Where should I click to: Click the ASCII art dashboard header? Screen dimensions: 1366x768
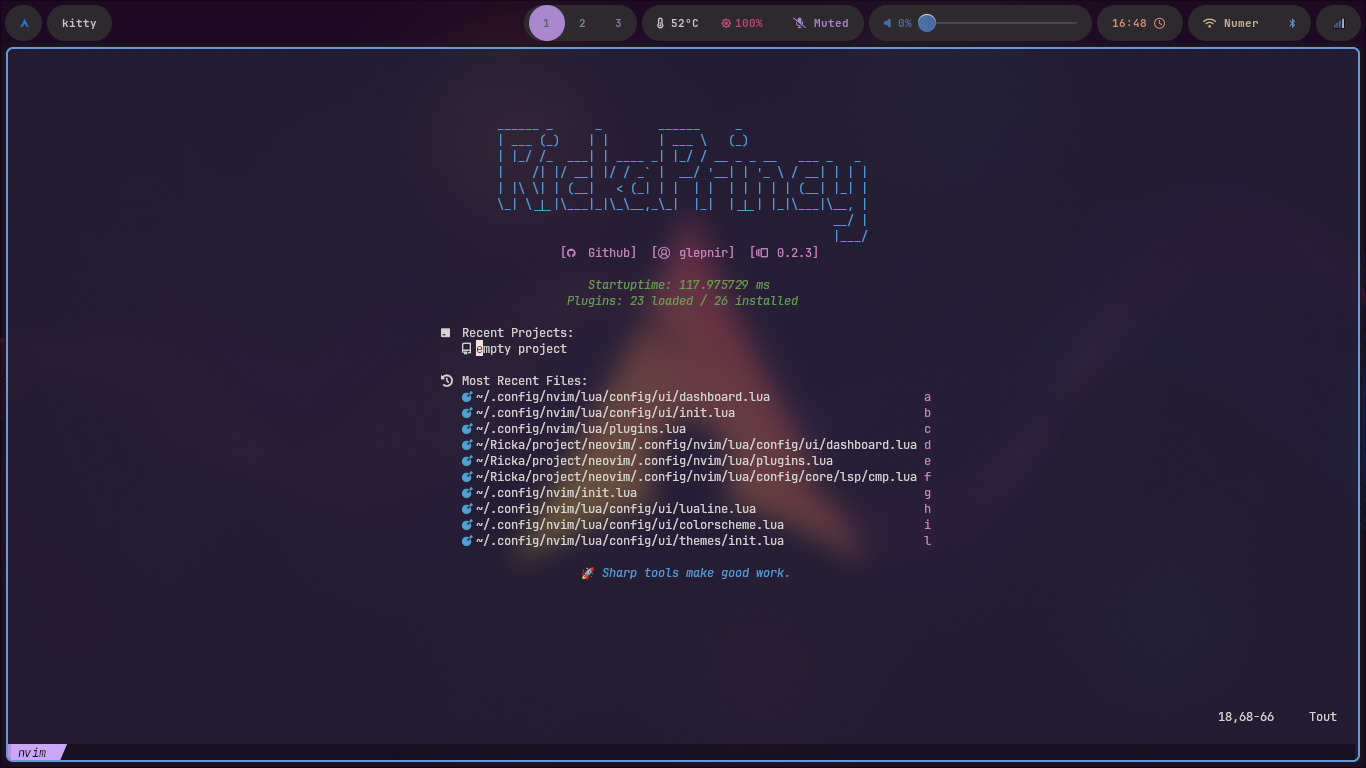[x=682, y=183]
